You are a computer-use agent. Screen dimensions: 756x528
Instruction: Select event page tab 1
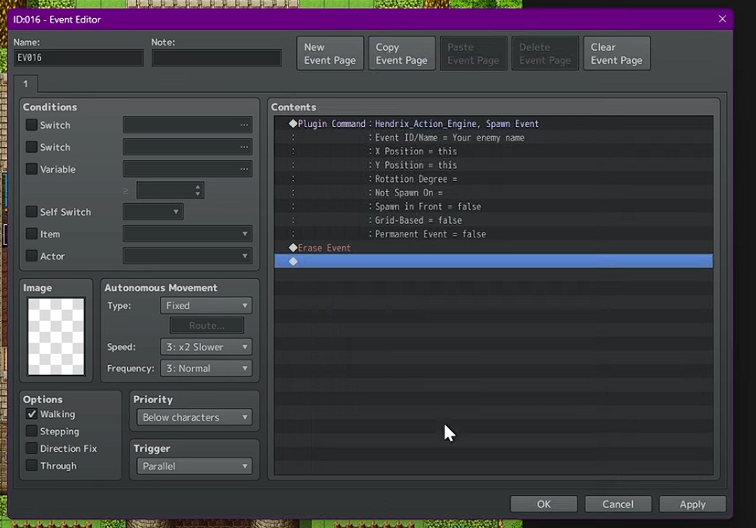[25, 84]
